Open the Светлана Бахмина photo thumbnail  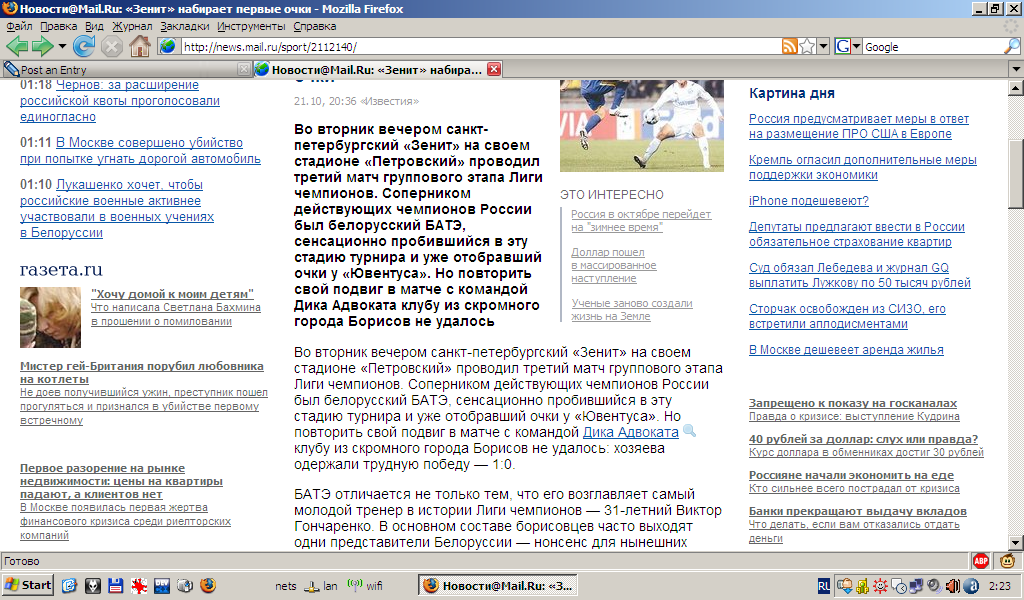[50, 318]
